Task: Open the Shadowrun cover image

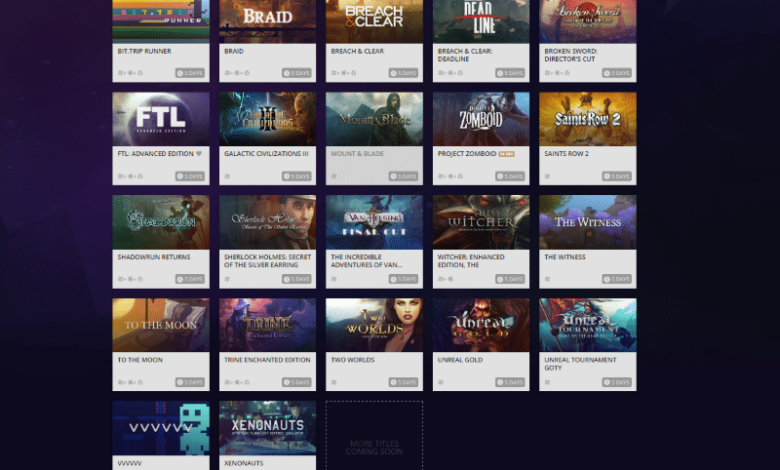Action: (161, 222)
